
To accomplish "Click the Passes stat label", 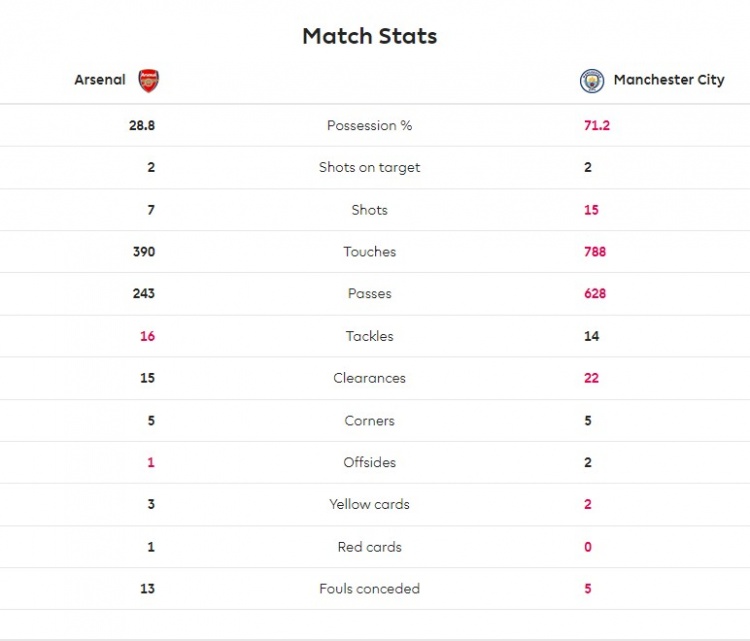I will (369, 293).
